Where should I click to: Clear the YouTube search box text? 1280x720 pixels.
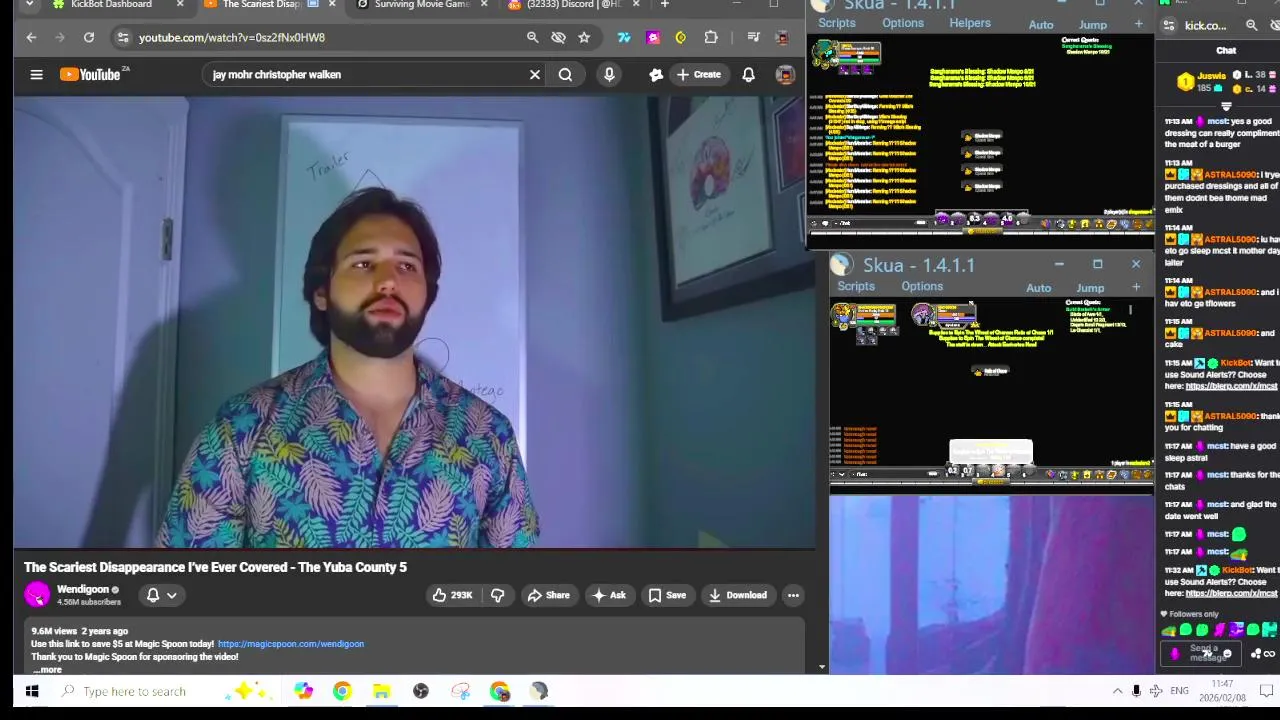[535, 74]
